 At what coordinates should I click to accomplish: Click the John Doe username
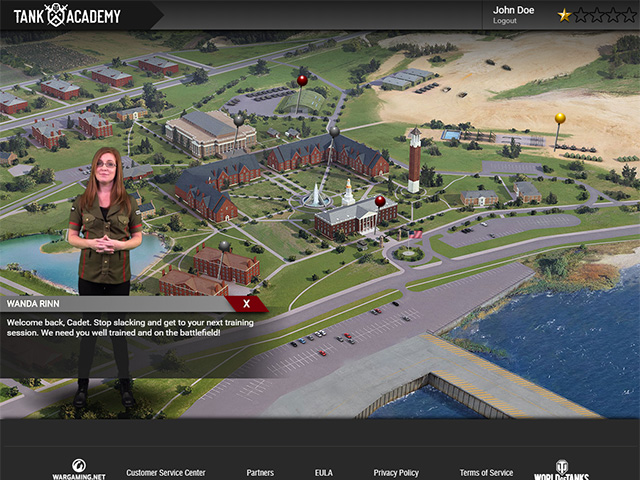tap(514, 10)
